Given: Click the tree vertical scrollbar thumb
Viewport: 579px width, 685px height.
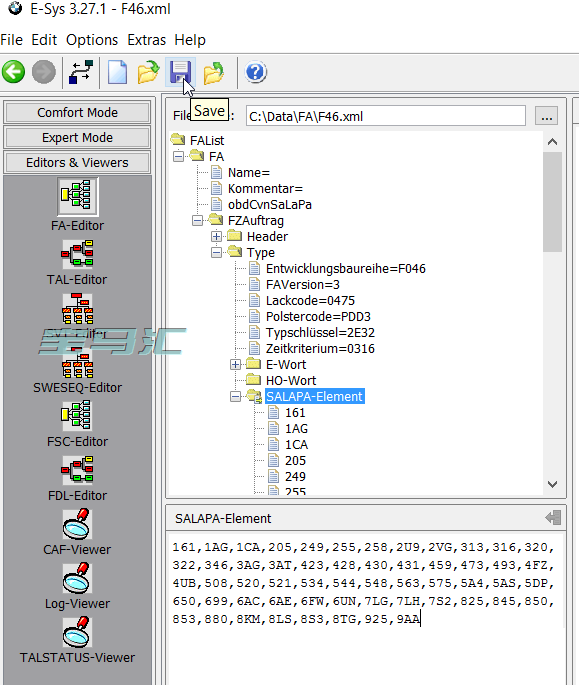Looking at the screenshot, I should (552, 202).
